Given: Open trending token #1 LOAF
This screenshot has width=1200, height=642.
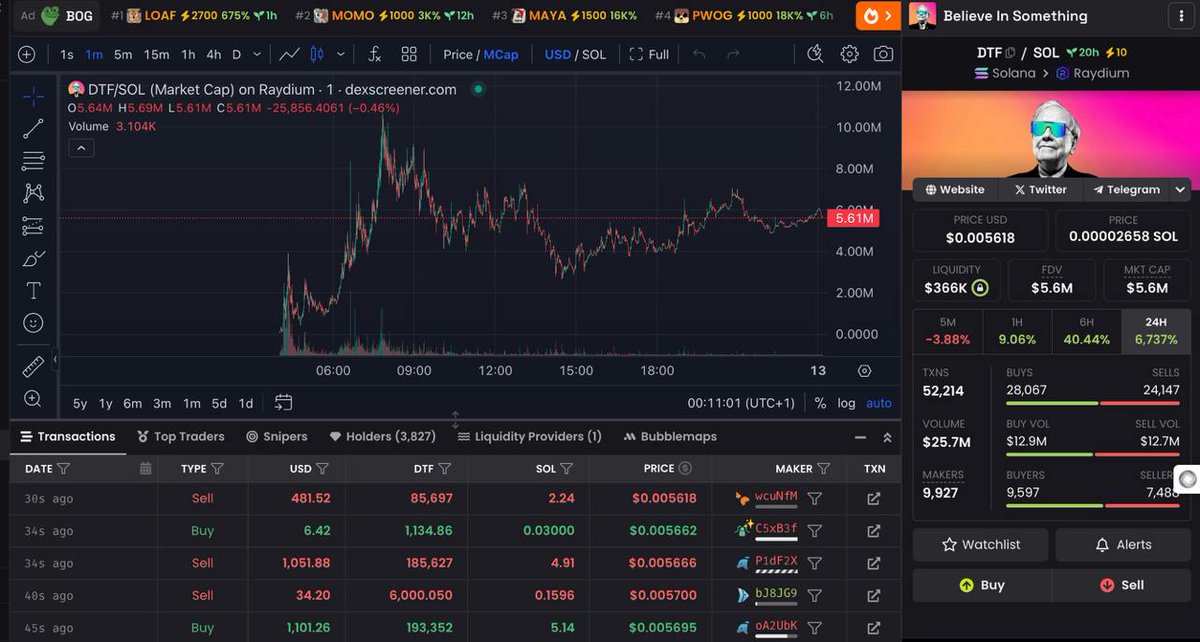Looking at the screenshot, I should tap(196, 15).
